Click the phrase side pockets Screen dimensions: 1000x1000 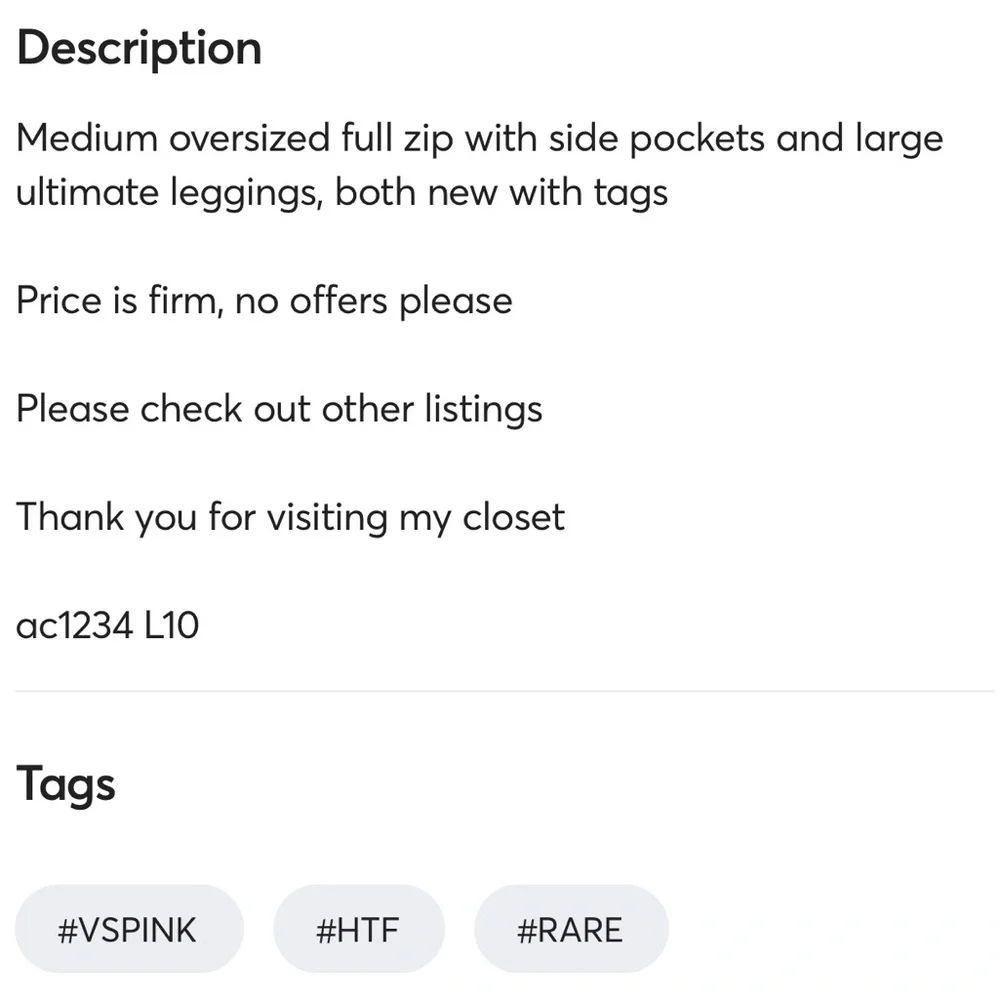[650, 138]
